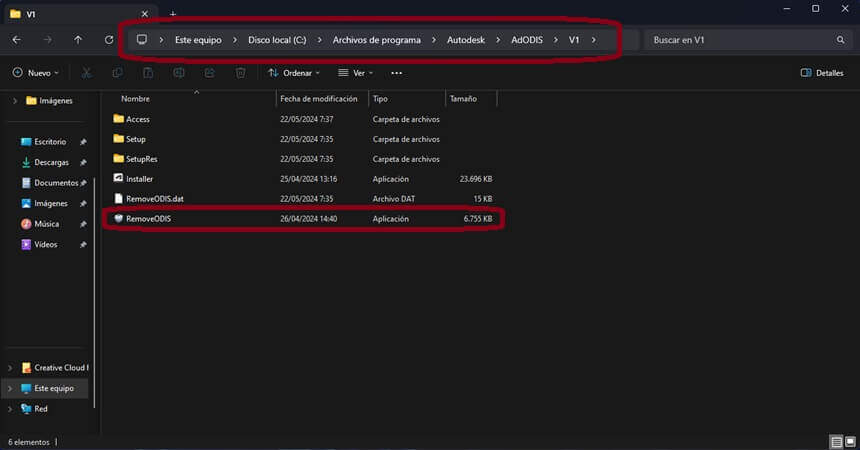Select Este equipo in sidebar
860x450 pixels.
click(x=47, y=388)
